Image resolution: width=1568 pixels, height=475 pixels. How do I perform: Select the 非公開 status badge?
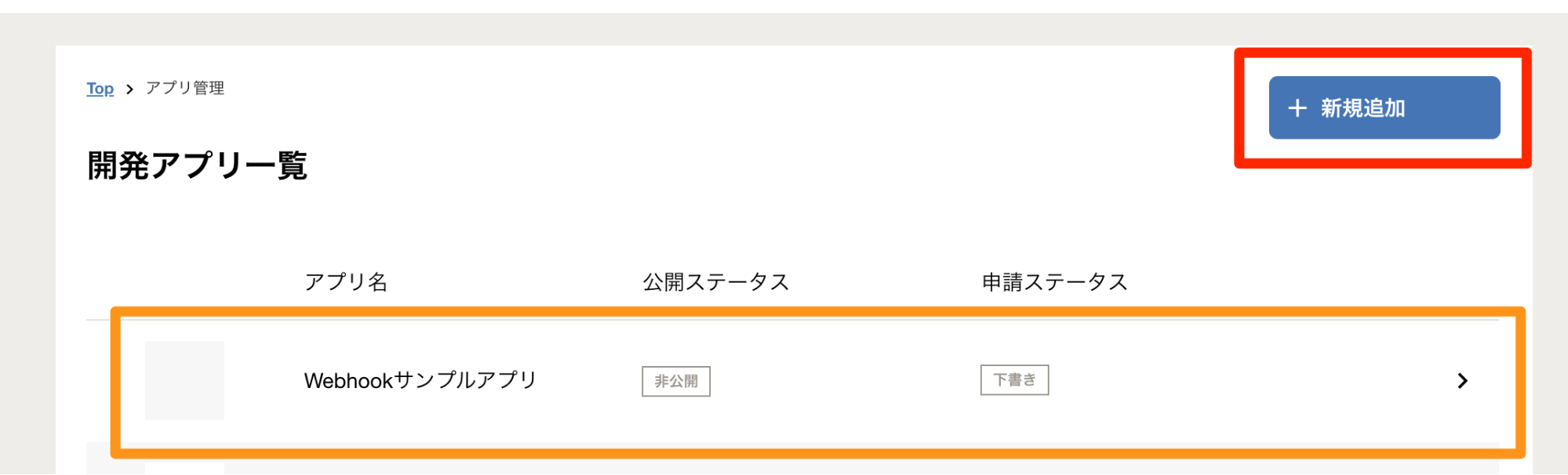[675, 381]
